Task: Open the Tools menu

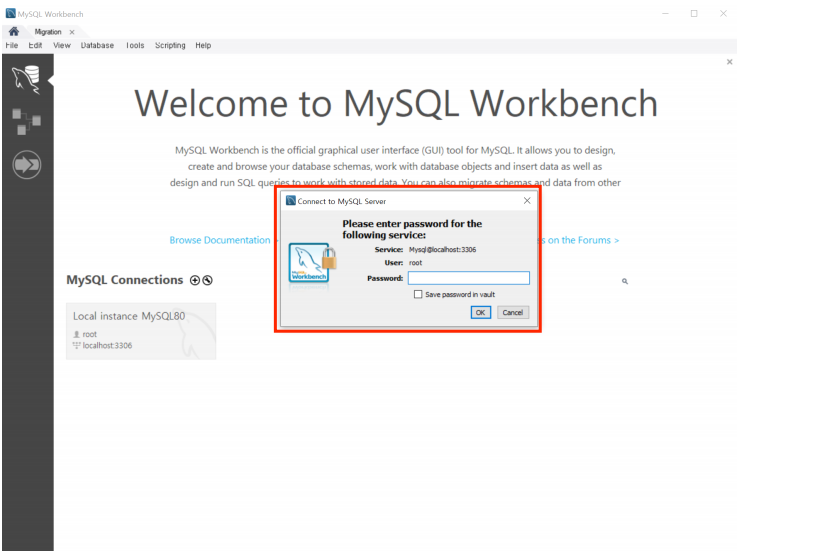Action: coord(135,46)
